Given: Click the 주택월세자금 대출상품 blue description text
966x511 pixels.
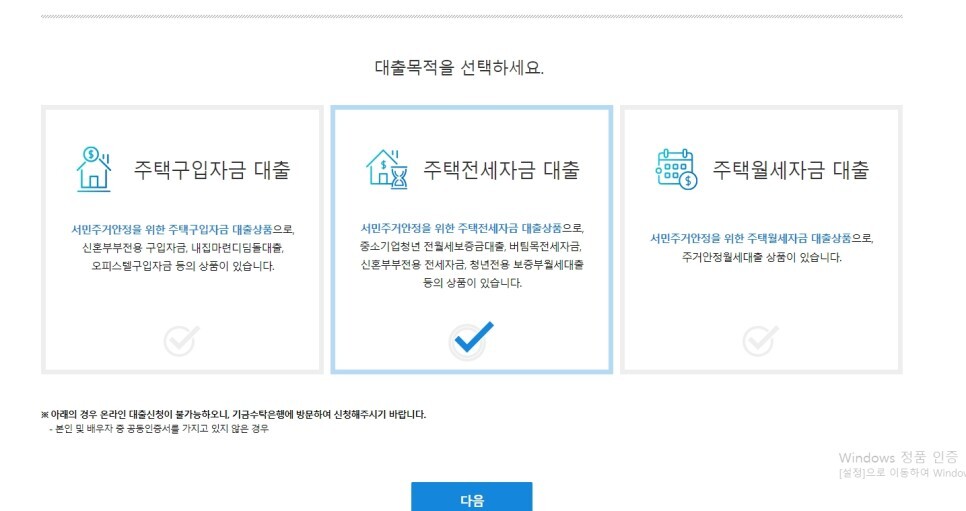Looking at the screenshot, I should [x=751, y=238].
